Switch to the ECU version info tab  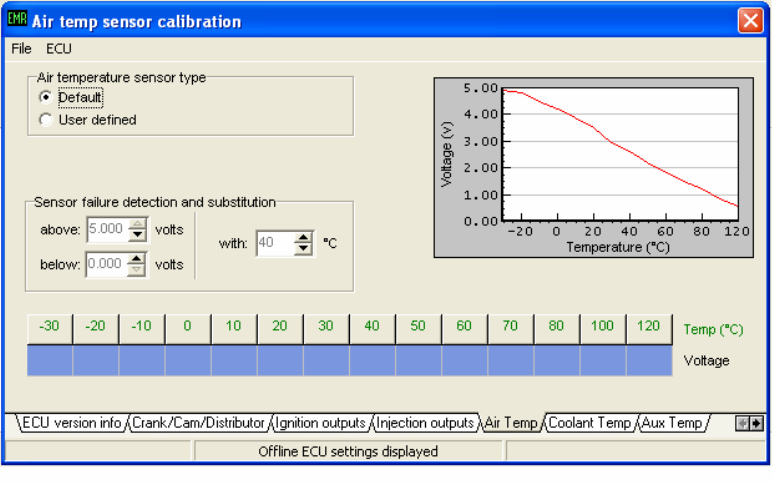[72, 423]
